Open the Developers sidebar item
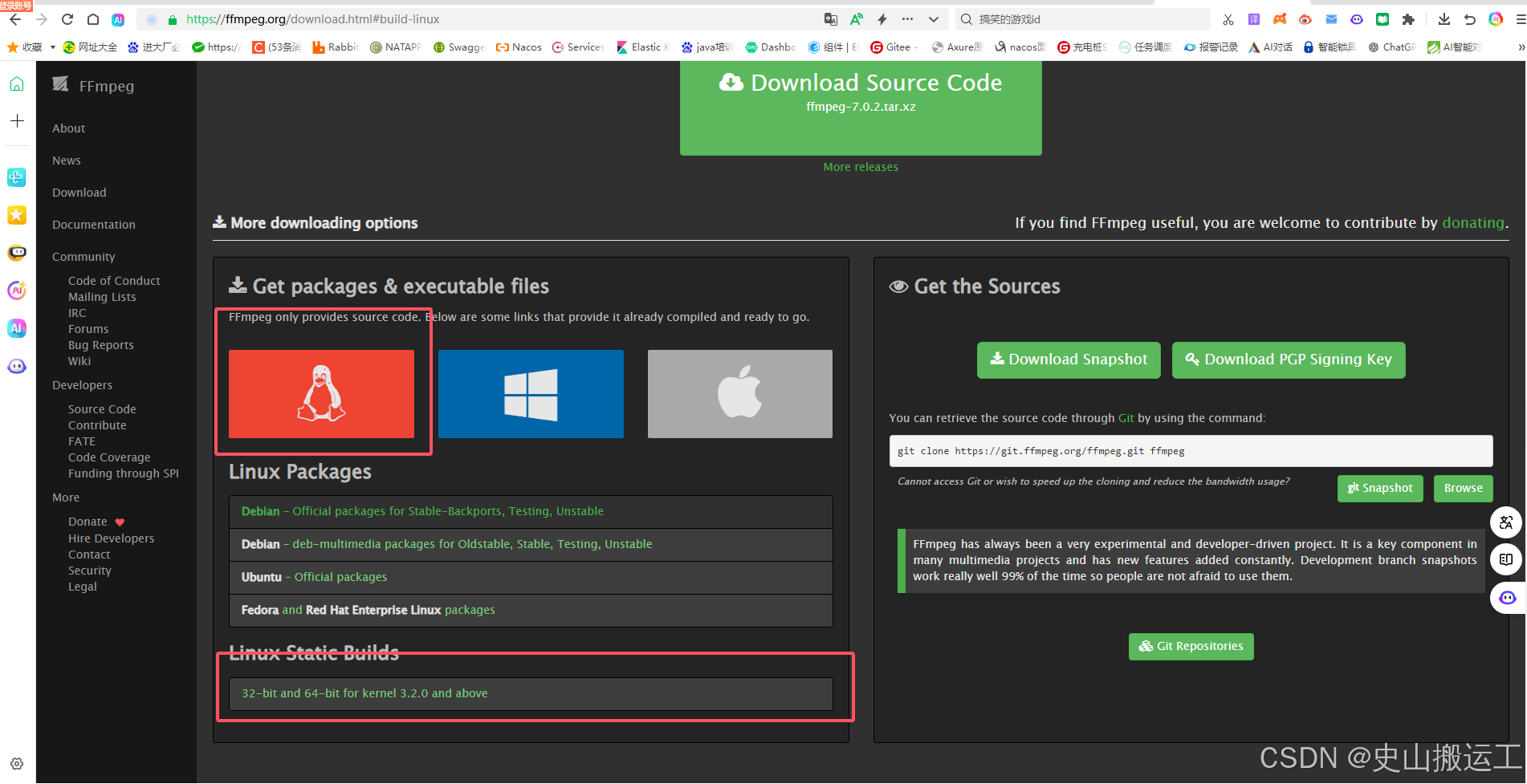Image resolution: width=1527 pixels, height=784 pixels. tap(82, 385)
